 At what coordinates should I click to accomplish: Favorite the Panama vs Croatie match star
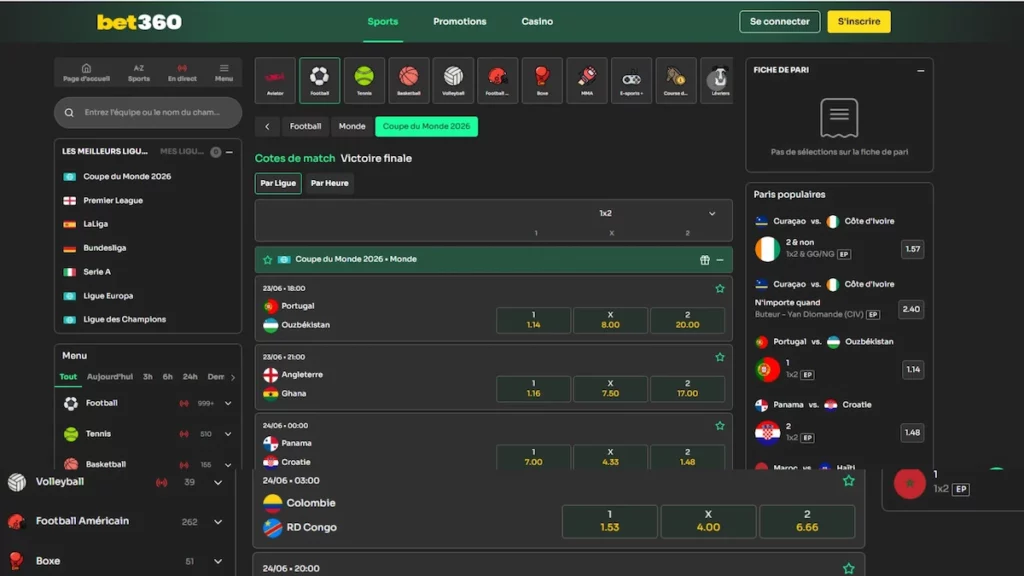[x=720, y=426]
